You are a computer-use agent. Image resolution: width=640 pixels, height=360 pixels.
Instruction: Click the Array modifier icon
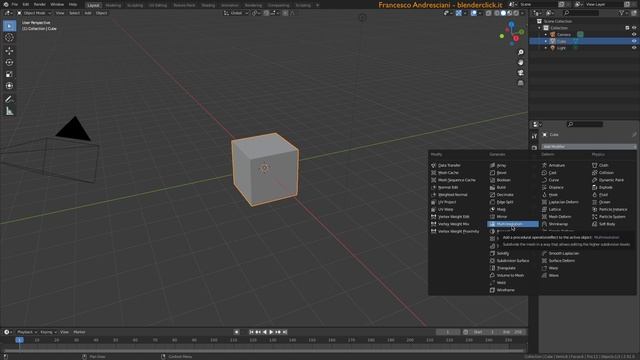[x=492, y=165]
